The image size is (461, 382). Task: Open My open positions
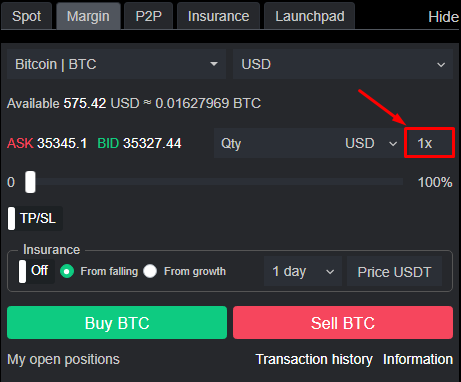point(63,359)
